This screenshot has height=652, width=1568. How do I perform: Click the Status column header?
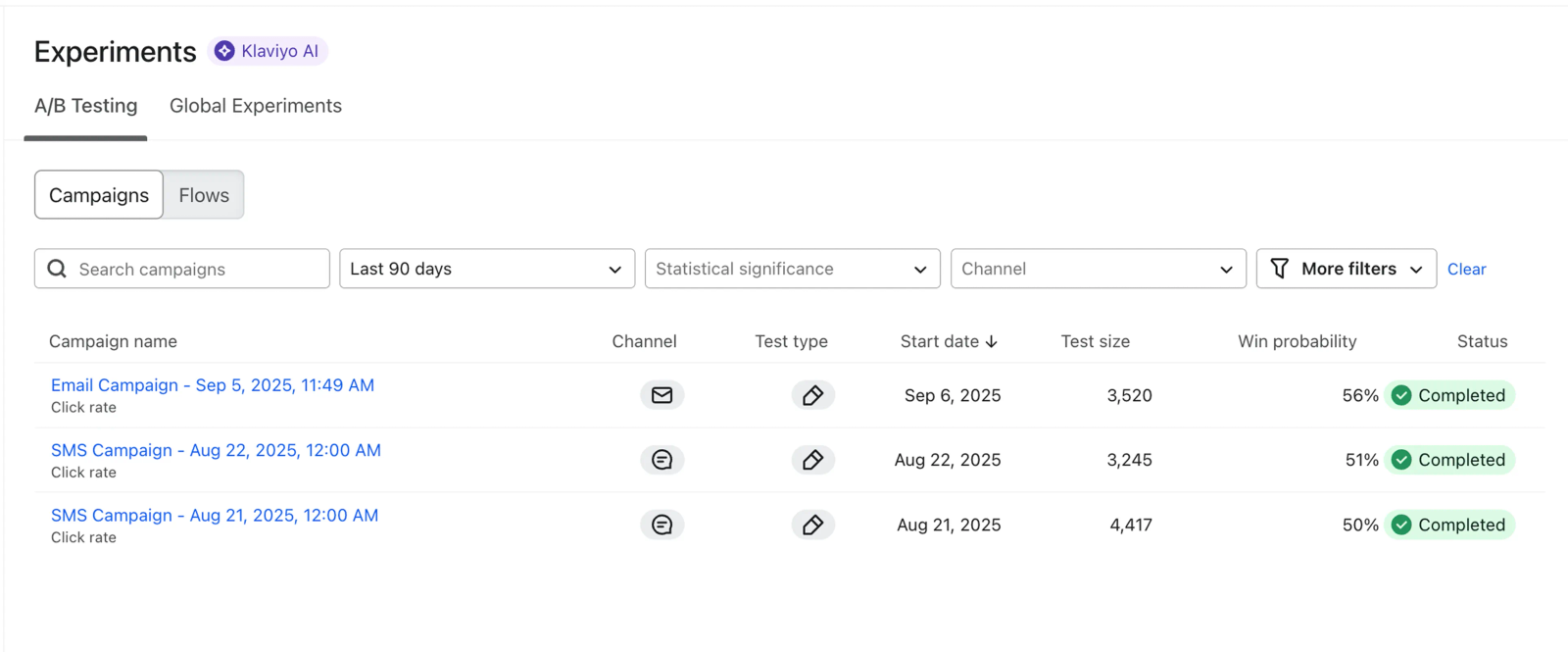pos(1482,341)
